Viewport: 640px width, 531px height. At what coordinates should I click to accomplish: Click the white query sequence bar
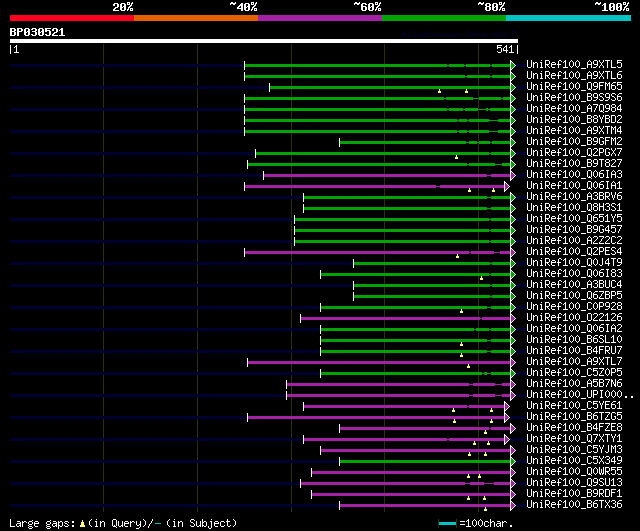pyautogui.click(x=264, y=41)
